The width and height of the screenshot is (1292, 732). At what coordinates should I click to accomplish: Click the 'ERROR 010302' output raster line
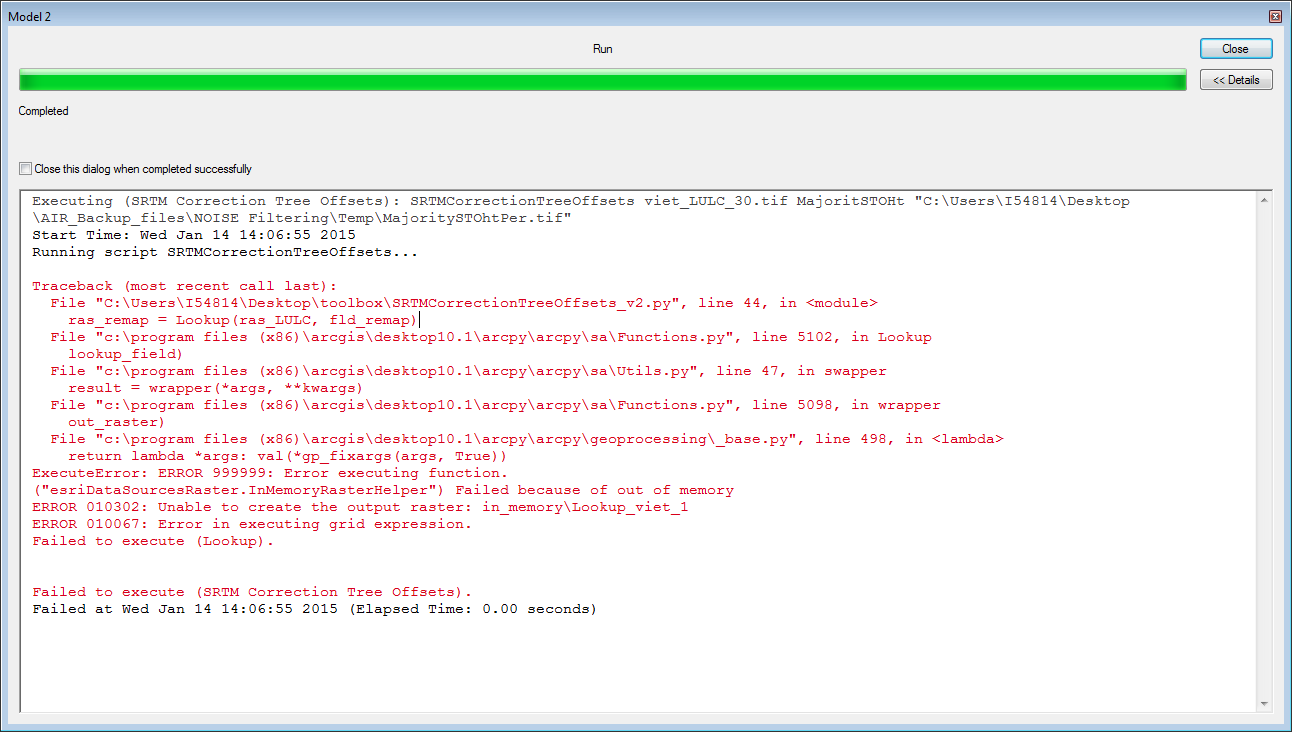[360, 507]
